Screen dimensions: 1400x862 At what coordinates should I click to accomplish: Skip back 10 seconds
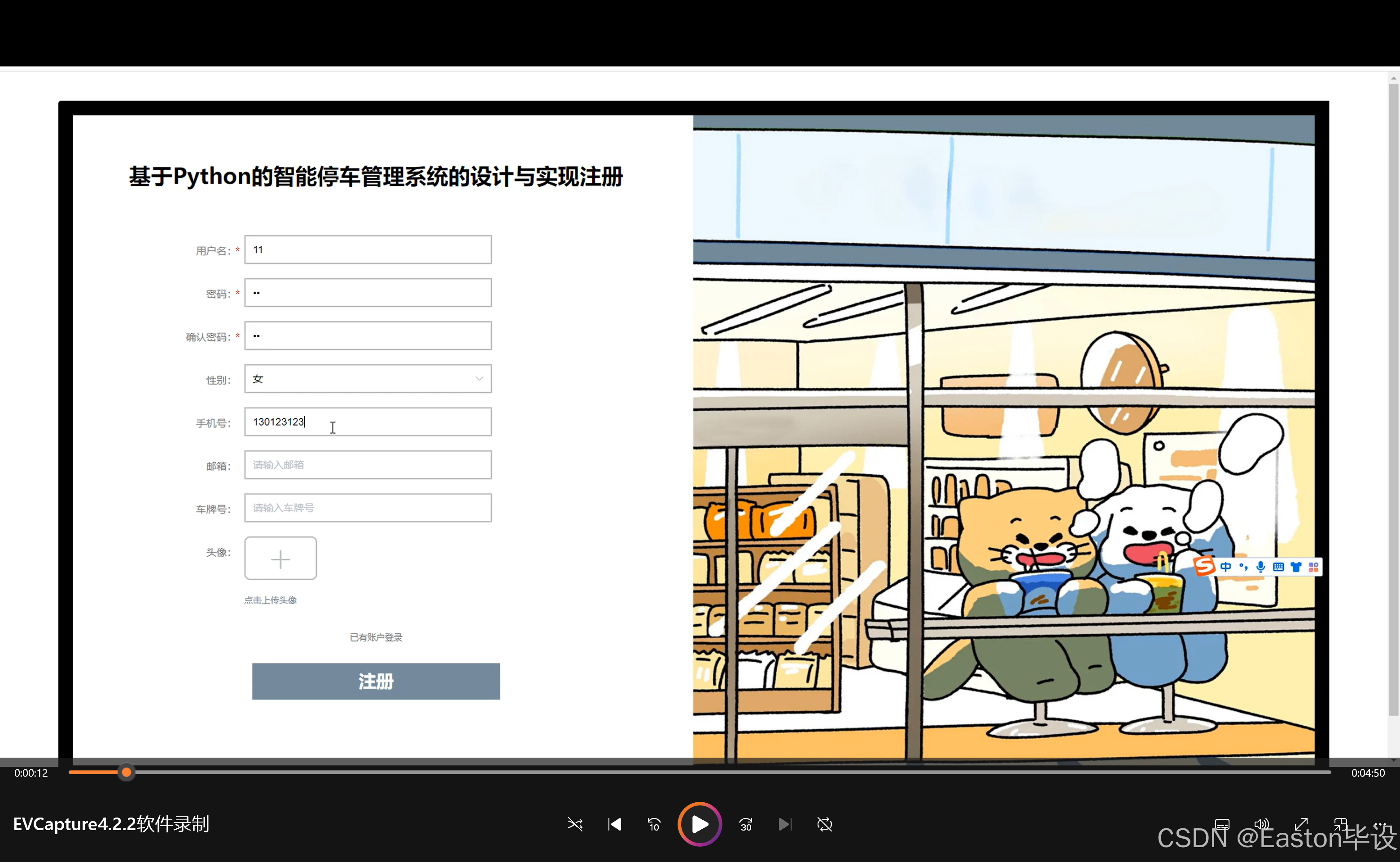click(x=654, y=824)
